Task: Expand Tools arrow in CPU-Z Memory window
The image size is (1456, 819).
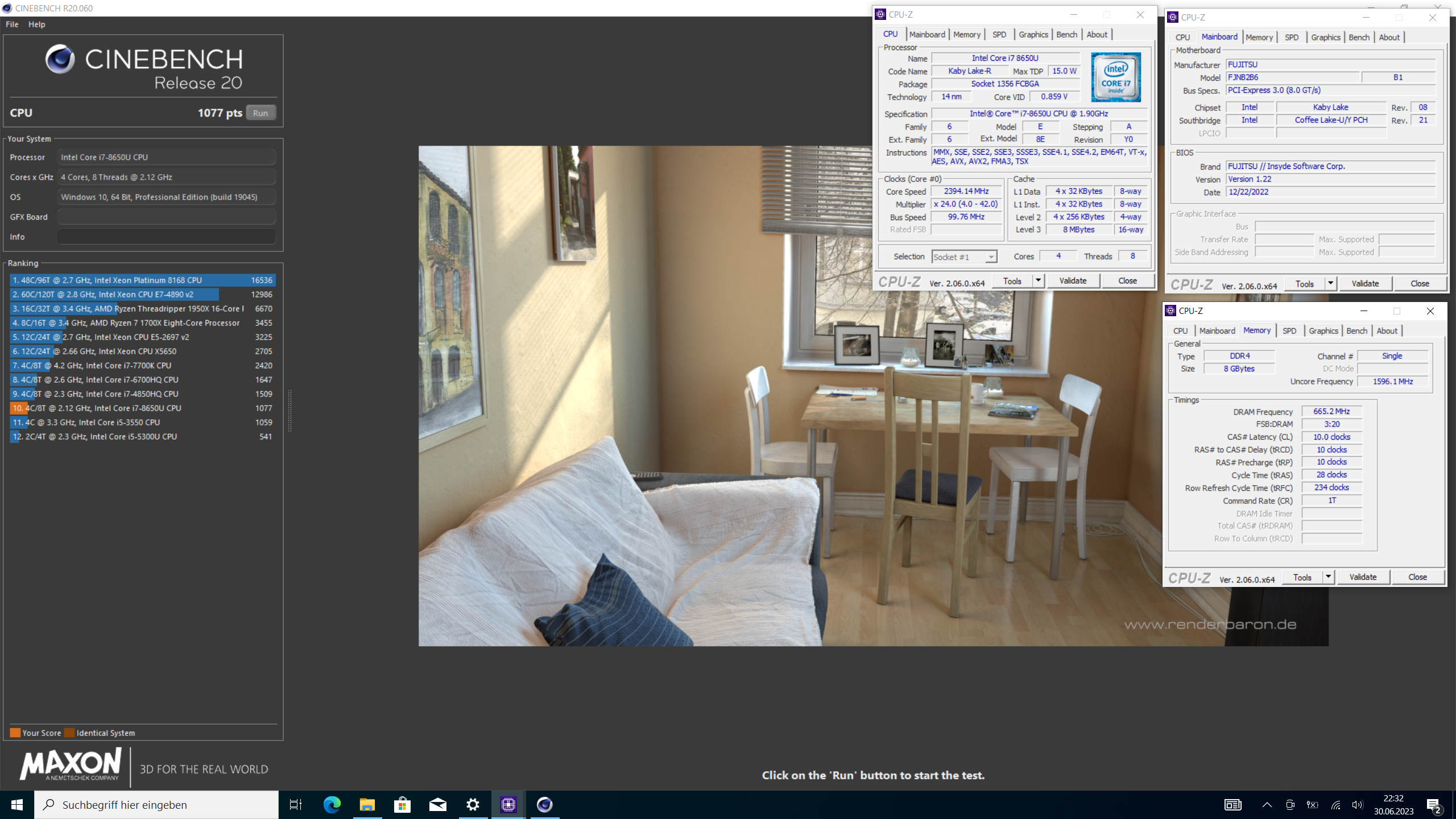Action: (1328, 577)
